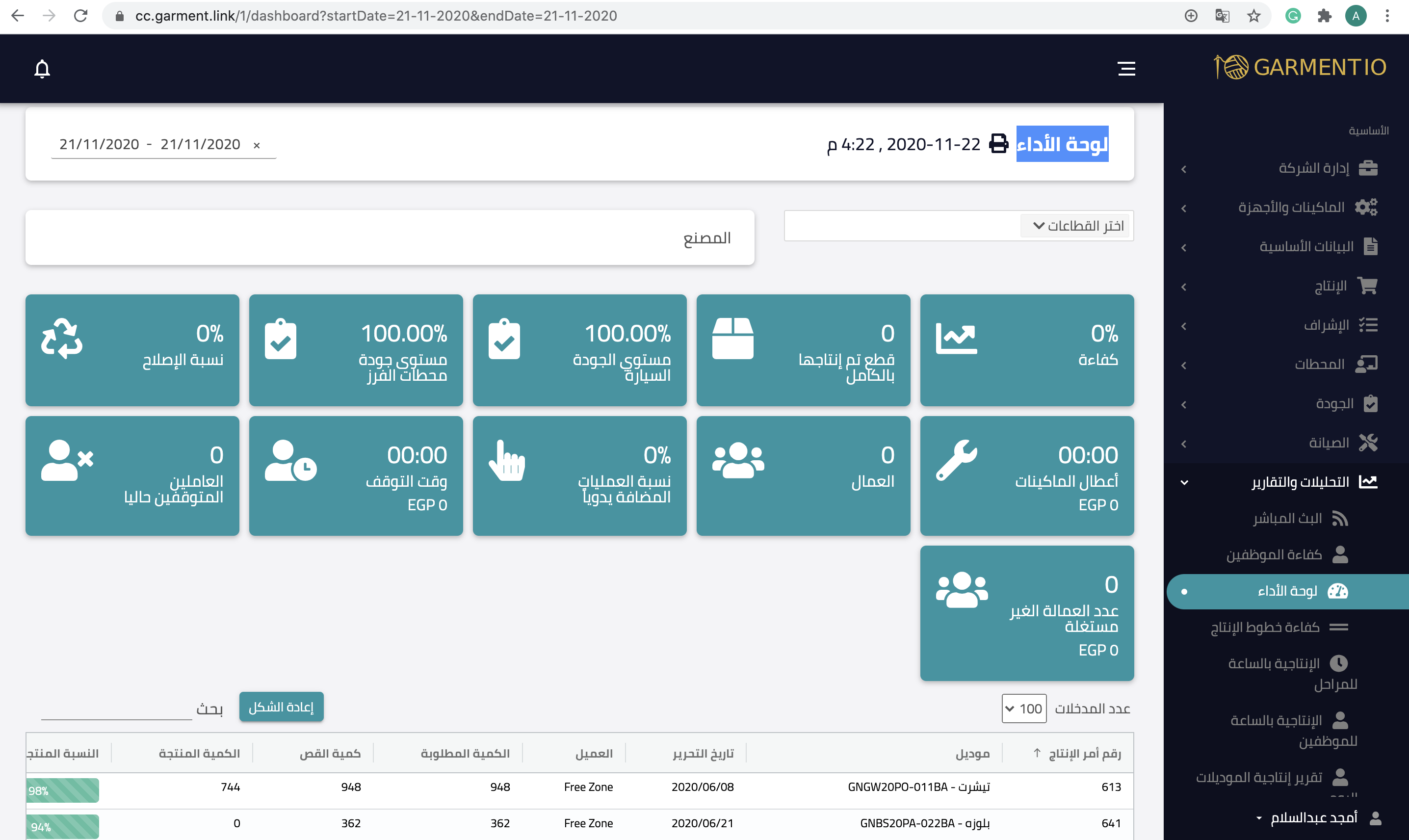This screenshot has width=1409, height=840.
Task: Click the checklist icon for الإشراف
Action: coord(1368,325)
